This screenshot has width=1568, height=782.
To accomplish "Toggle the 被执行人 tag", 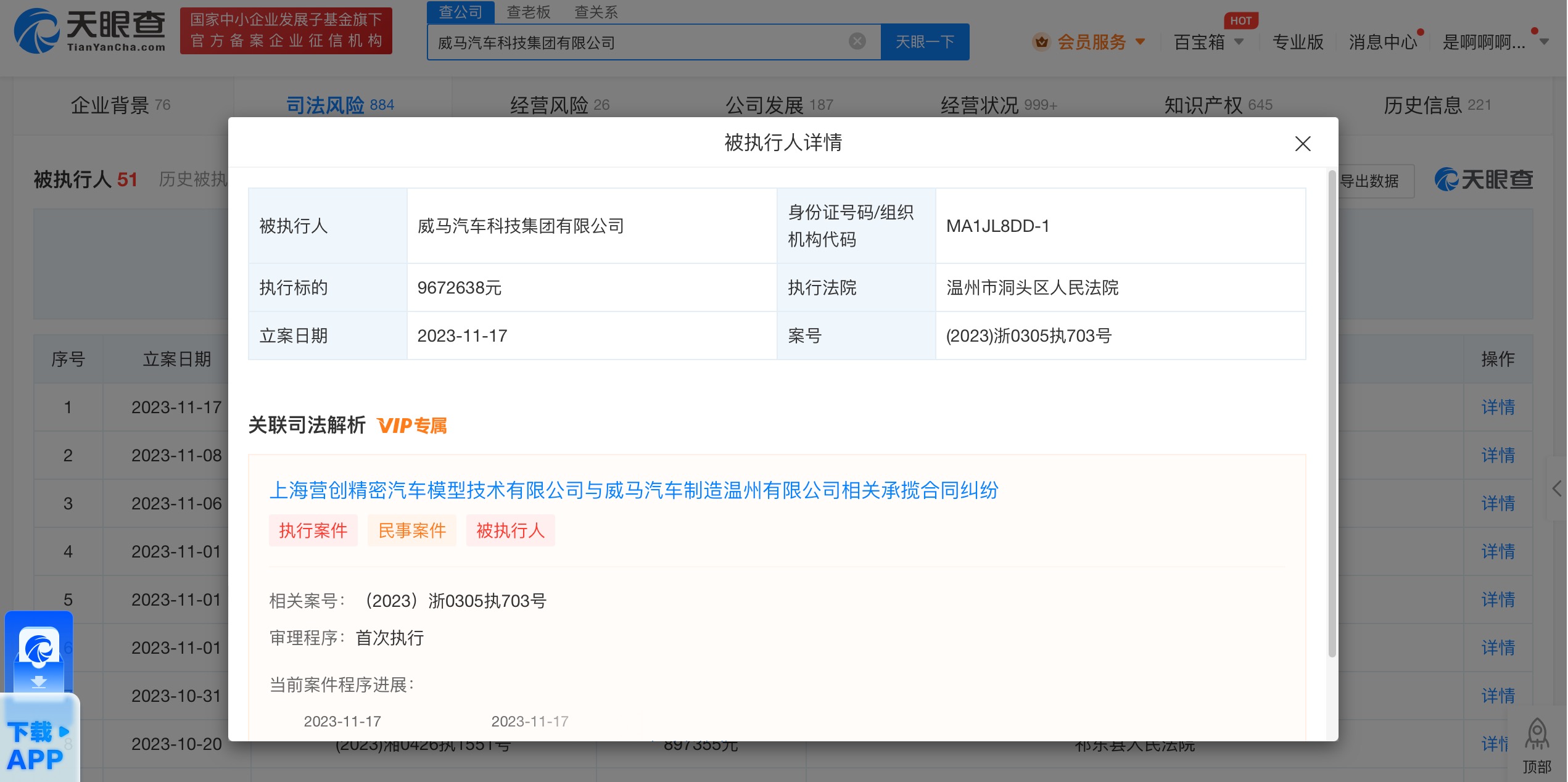I will [510, 530].
